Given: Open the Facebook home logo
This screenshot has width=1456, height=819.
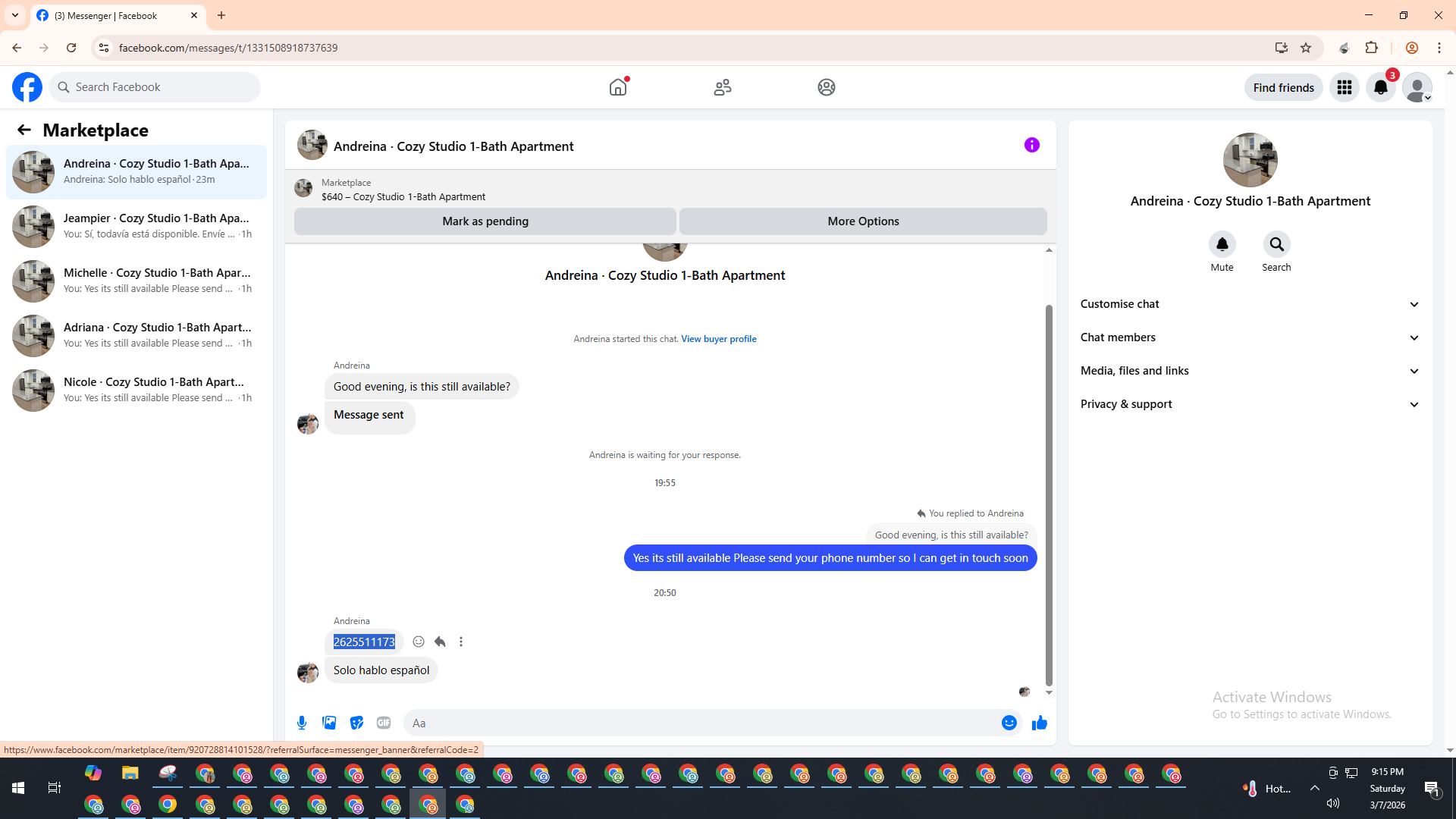Looking at the screenshot, I should point(27,87).
